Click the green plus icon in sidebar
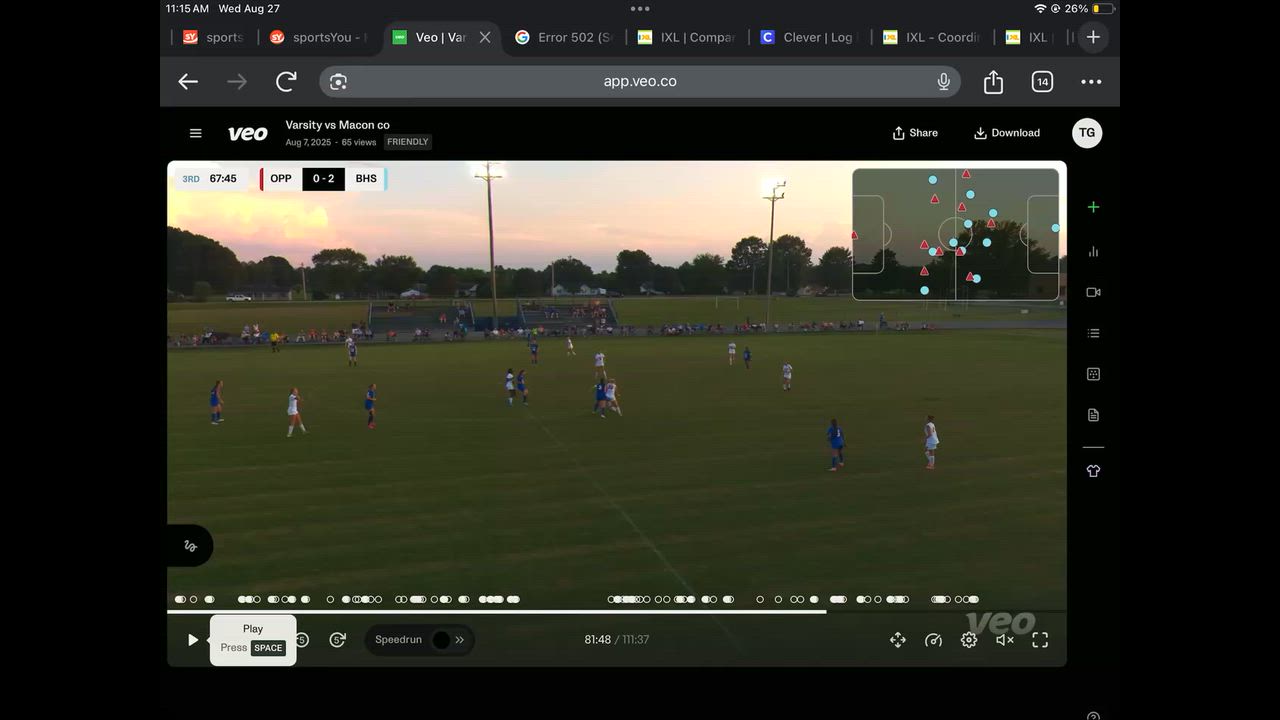This screenshot has height=720, width=1280. pyautogui.click(x=1093, y=207)
